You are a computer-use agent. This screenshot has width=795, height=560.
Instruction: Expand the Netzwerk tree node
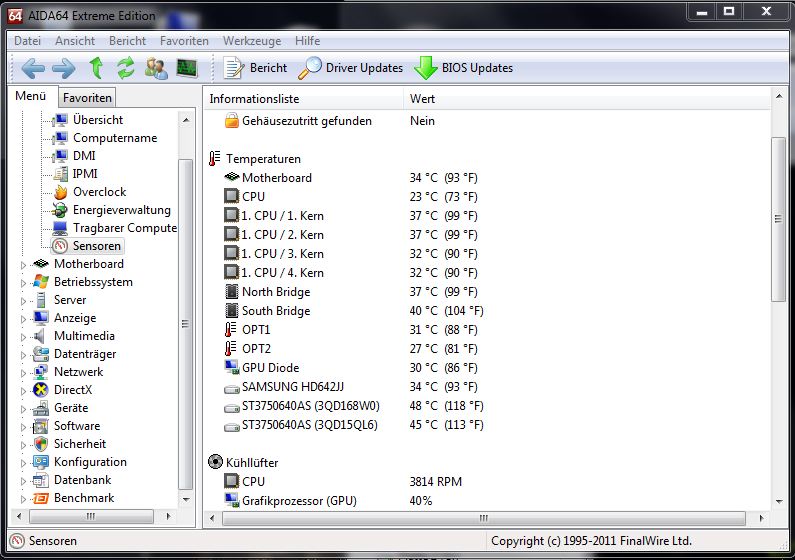pyautogui.click(x=23, y=372)
